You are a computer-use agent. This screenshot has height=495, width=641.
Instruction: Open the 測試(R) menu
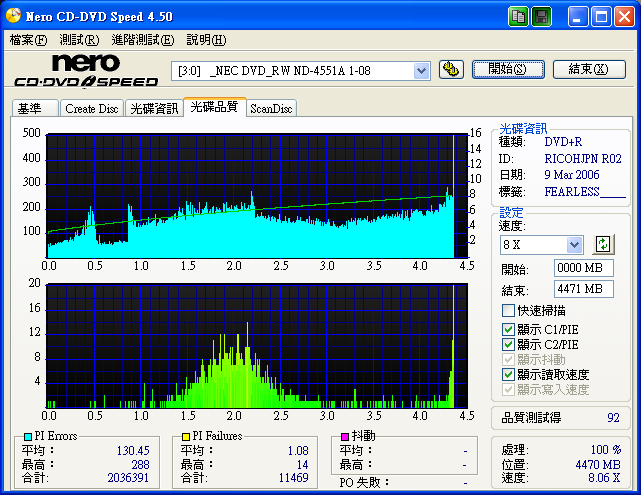point(79,40)
